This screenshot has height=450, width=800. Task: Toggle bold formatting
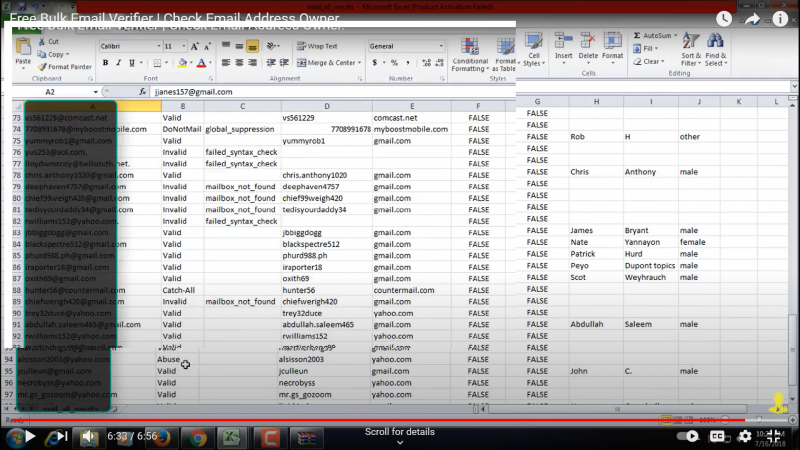(105, 63)
